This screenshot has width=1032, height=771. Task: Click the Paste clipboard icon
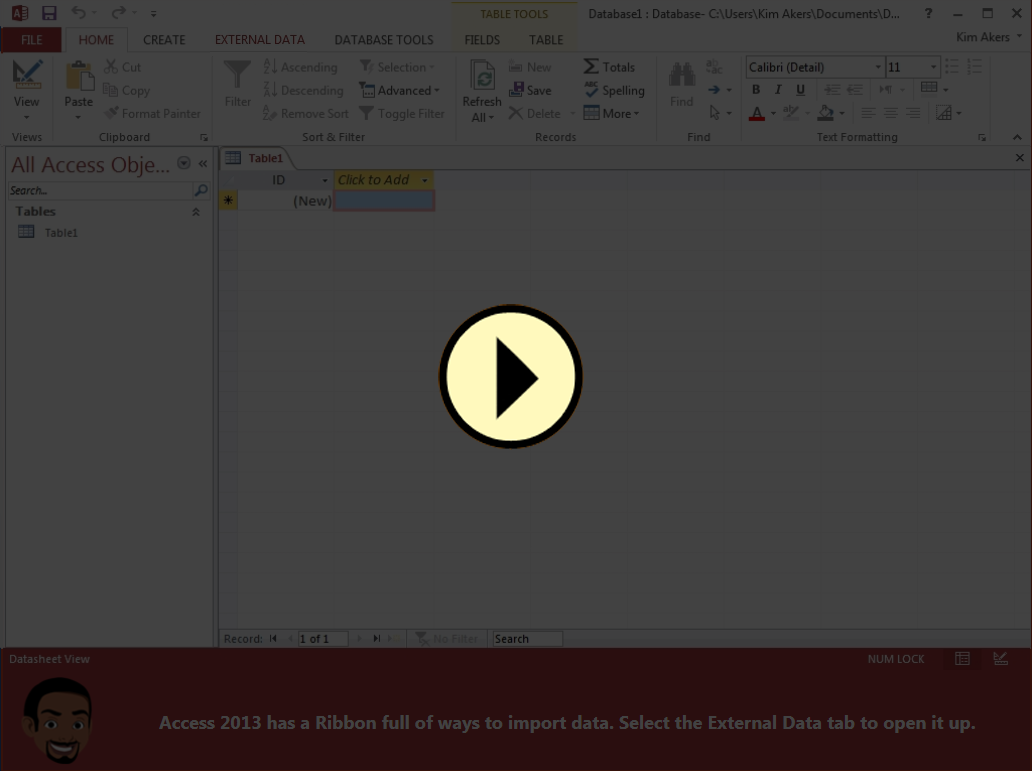coord(78,78)
